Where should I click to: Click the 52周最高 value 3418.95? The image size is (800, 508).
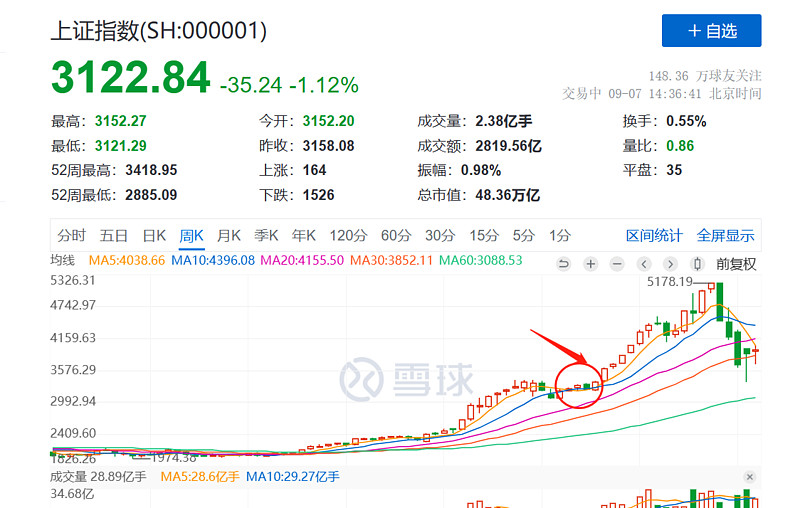[151, 170]
